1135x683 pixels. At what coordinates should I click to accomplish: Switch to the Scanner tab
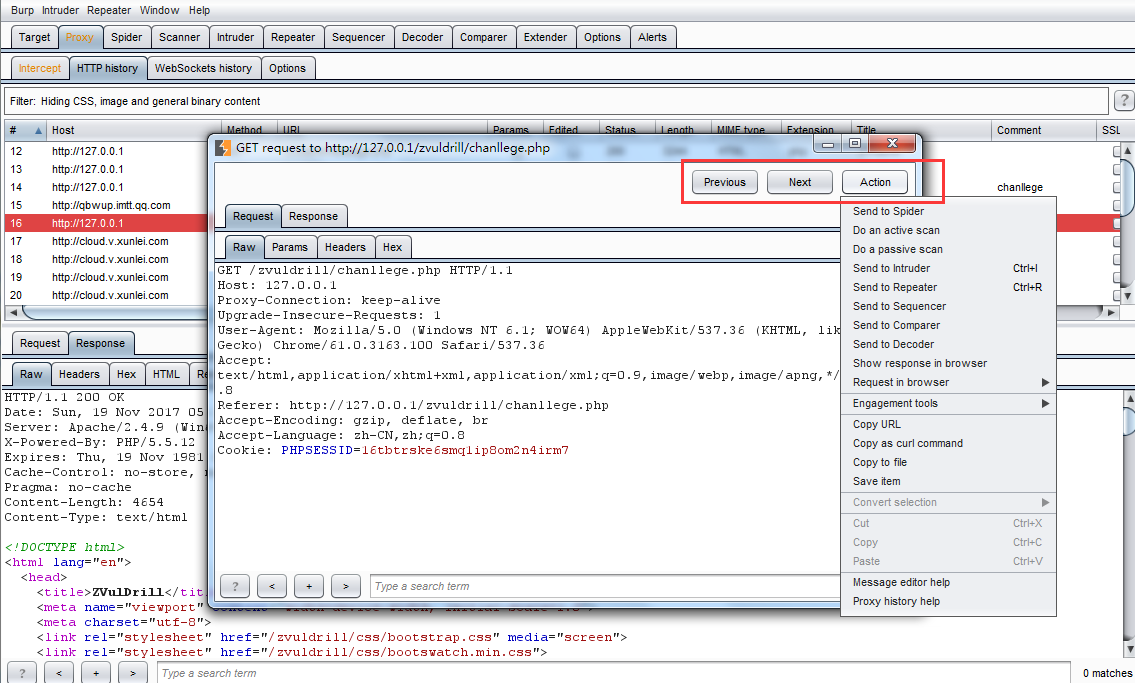coord(180,37)
